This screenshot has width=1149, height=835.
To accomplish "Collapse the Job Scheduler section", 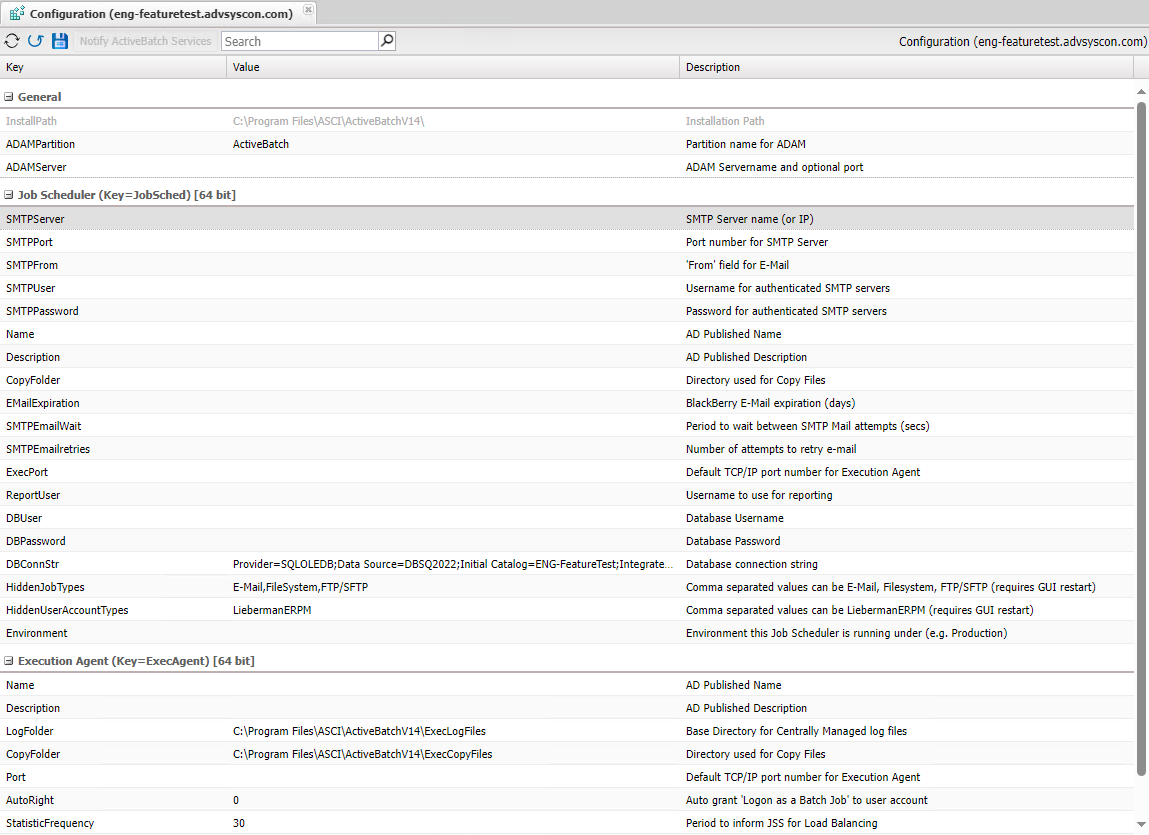I will 9,196.
